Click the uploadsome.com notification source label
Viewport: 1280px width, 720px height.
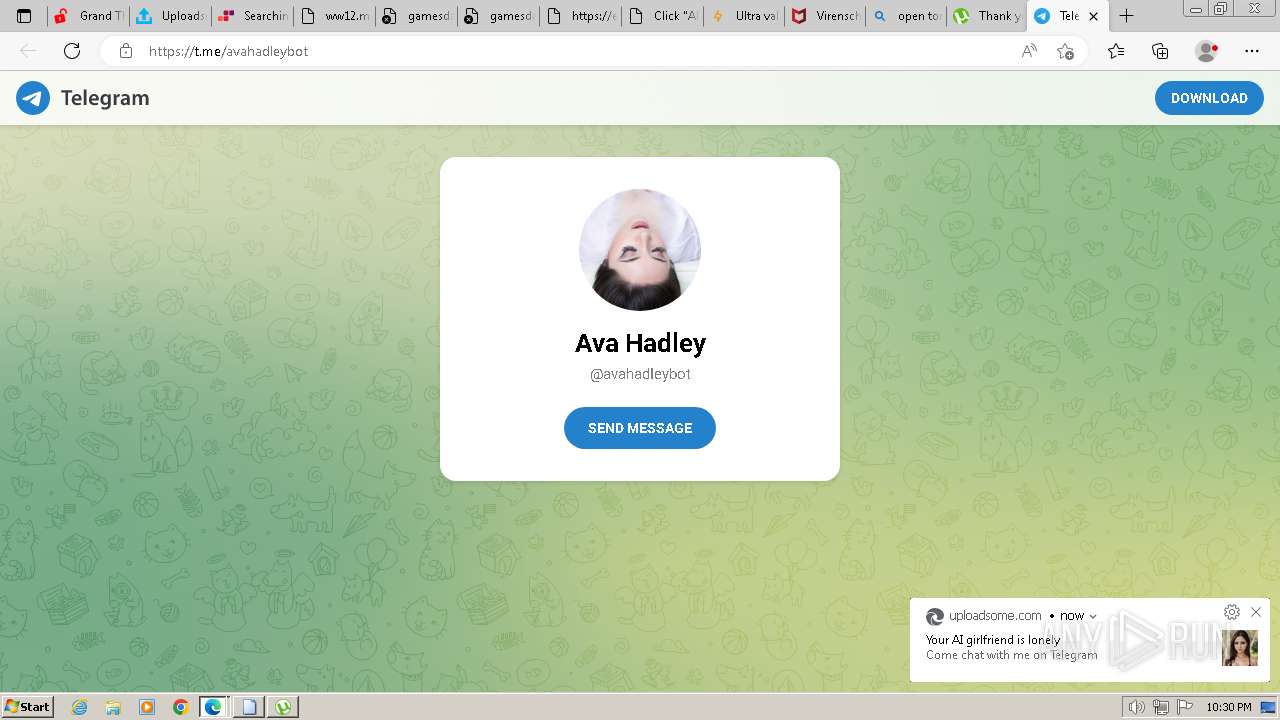click(995, 616)
